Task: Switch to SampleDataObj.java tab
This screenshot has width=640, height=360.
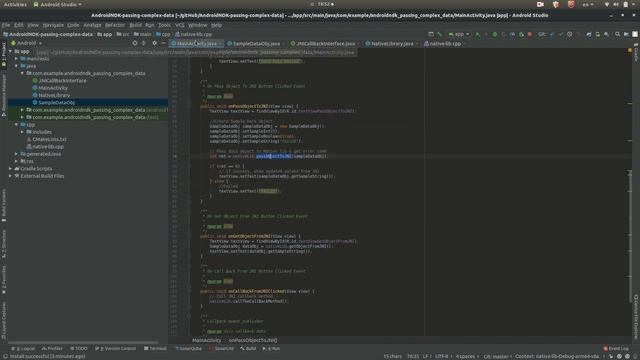Action: [x=256, y=44]
